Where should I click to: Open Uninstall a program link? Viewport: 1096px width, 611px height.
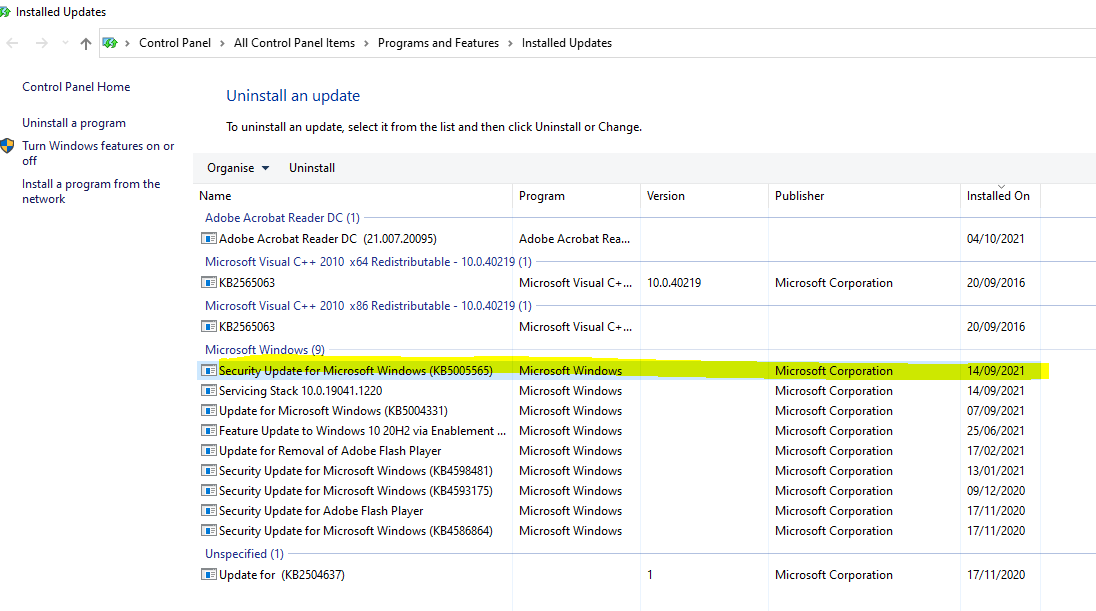pyautogui.click(x=74, y=123)
